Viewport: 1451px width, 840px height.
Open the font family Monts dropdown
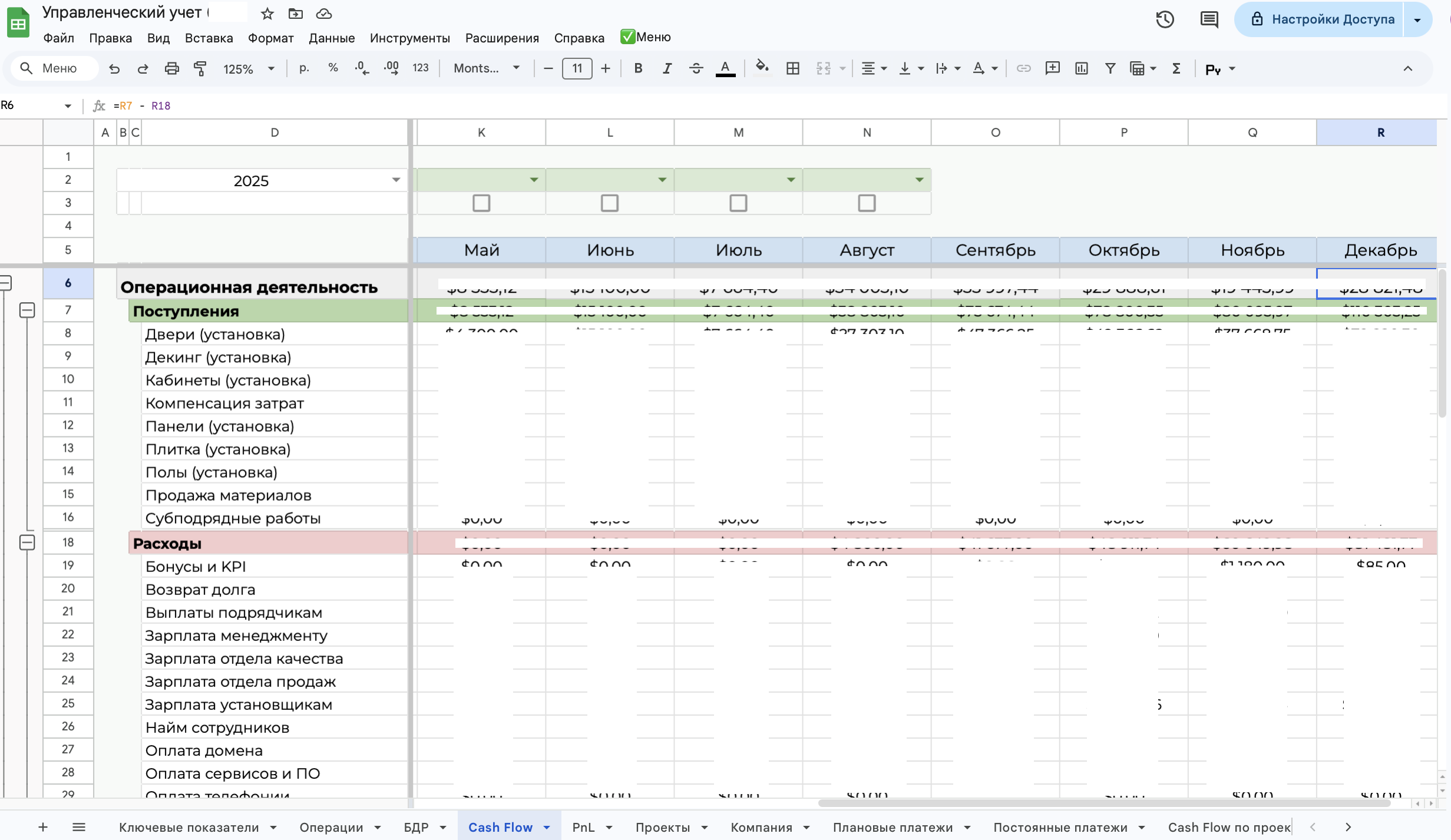487,68
